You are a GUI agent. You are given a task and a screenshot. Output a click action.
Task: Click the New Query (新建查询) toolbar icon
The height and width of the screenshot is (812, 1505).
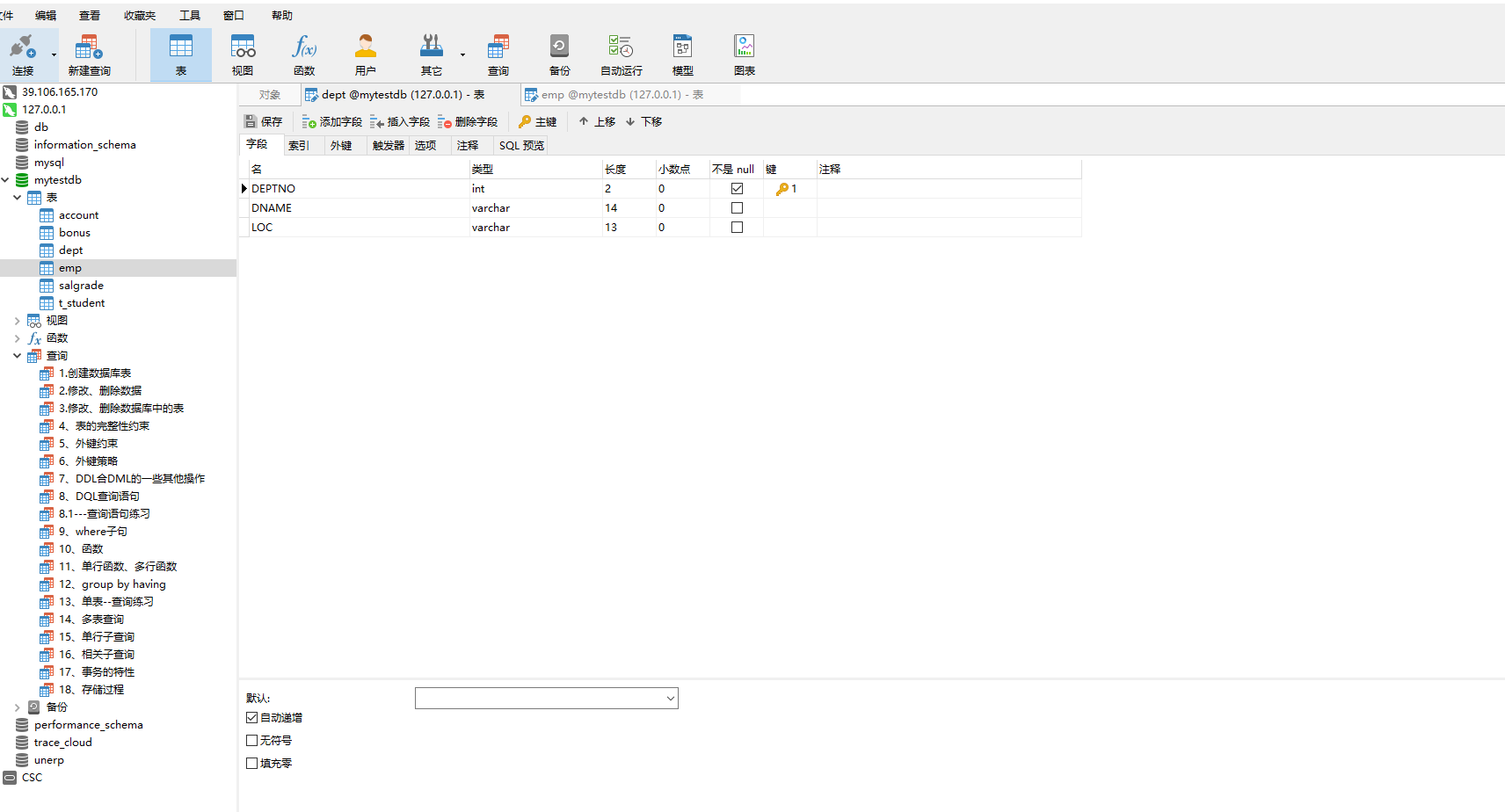point(89,54)
